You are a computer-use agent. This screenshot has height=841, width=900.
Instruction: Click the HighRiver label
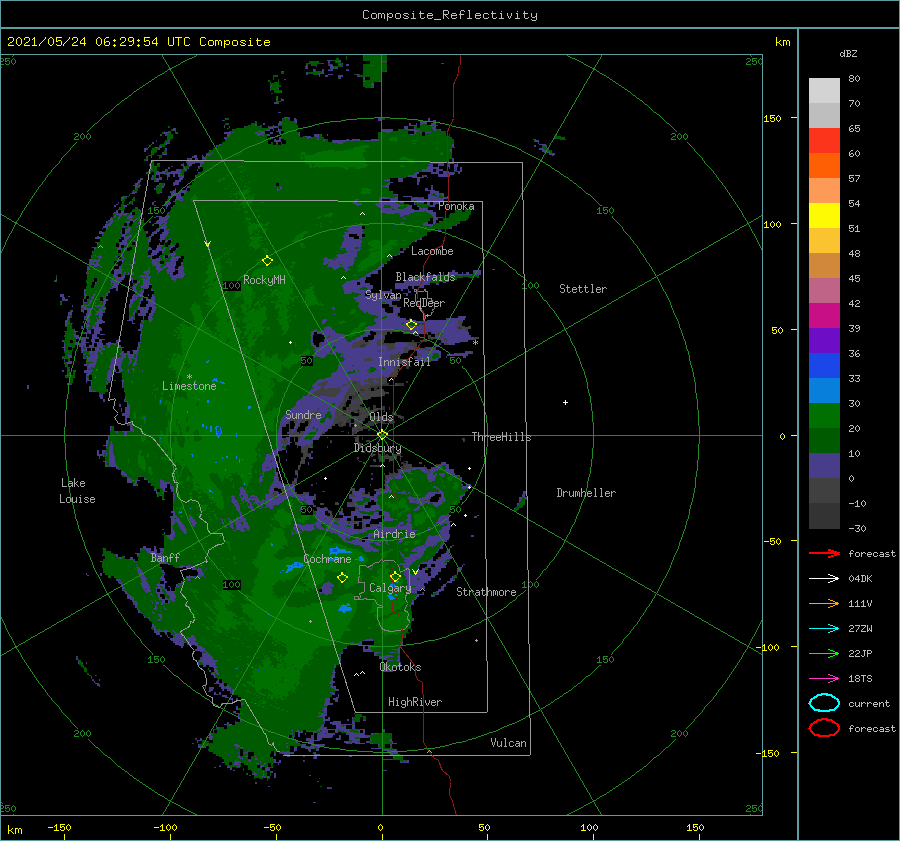coord(415,702)
